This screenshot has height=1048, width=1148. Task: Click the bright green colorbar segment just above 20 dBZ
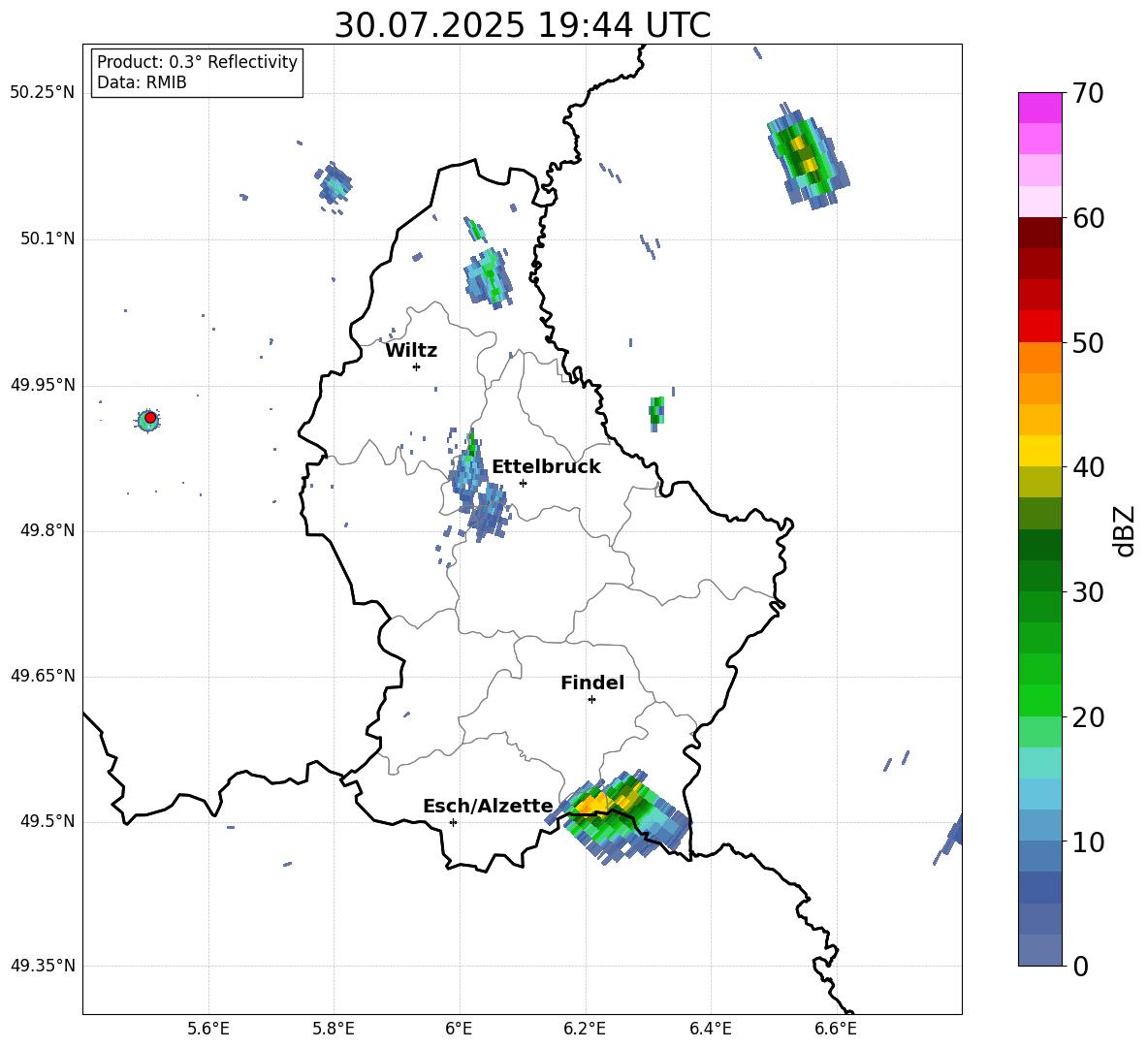1039,700
